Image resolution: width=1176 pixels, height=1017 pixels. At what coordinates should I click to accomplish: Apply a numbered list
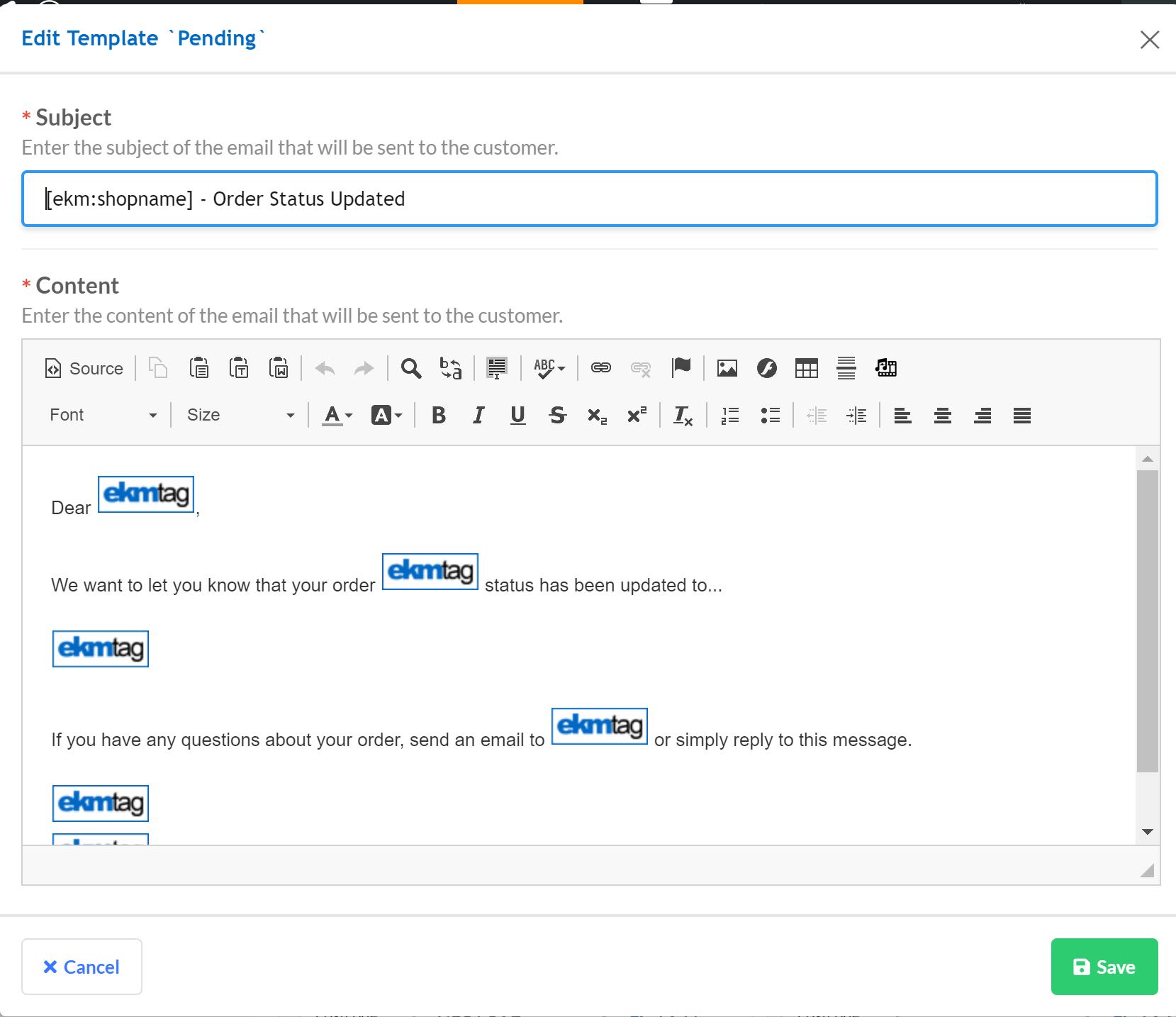tap(729, 416)
